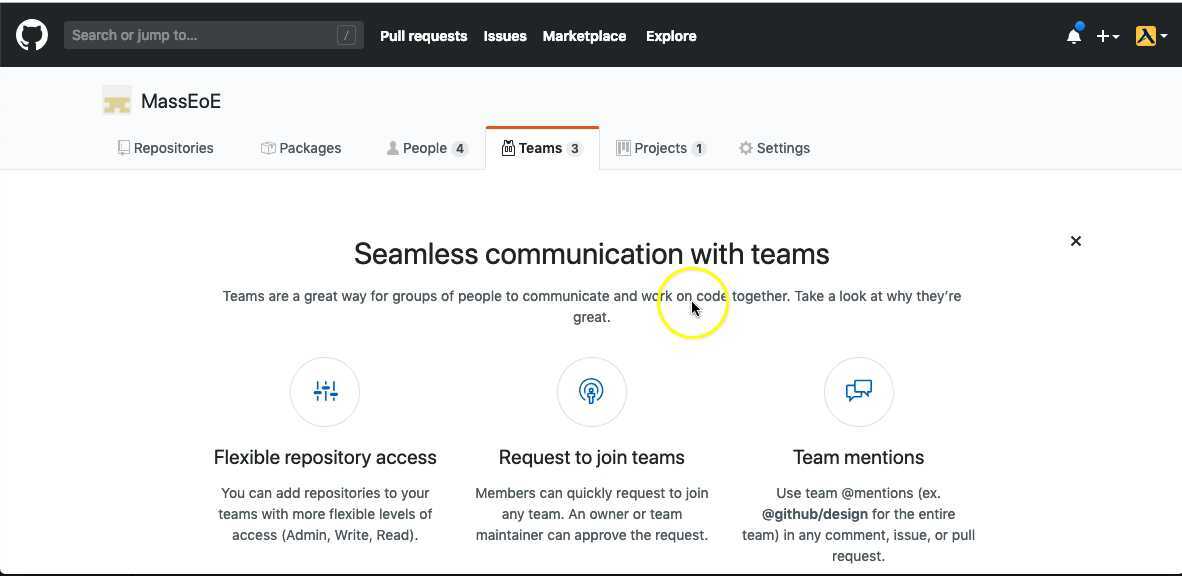The image size is (1182, 576).
Task: Click the GitHub Octocat logo
Action: click(32, 35)
